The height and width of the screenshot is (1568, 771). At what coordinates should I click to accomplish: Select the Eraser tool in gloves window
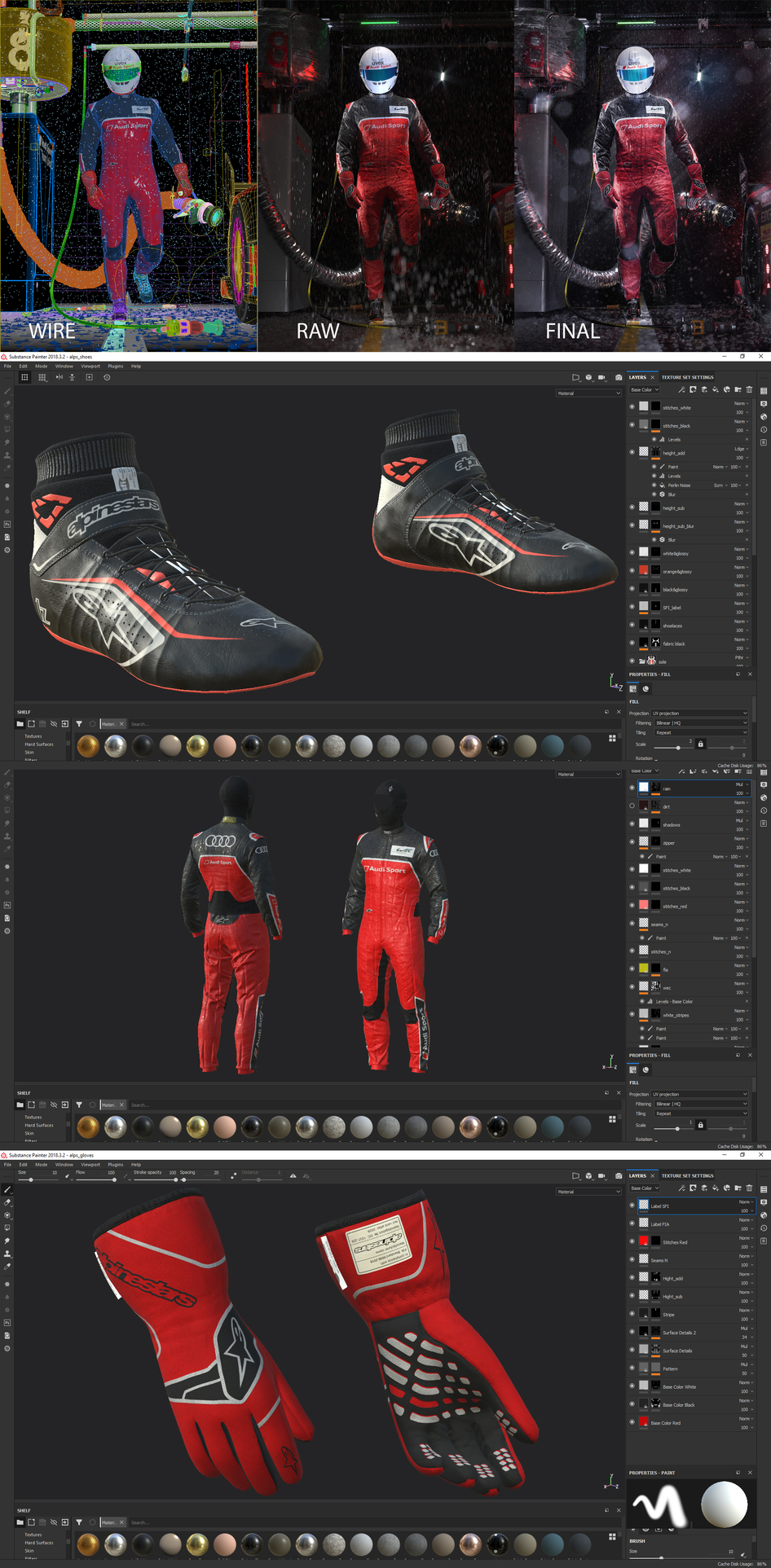click(7, 1202)
